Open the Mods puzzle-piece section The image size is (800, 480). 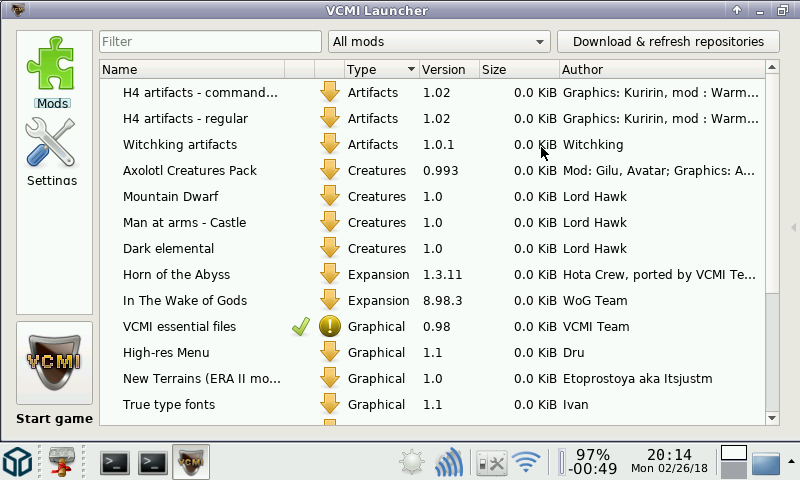52,68
